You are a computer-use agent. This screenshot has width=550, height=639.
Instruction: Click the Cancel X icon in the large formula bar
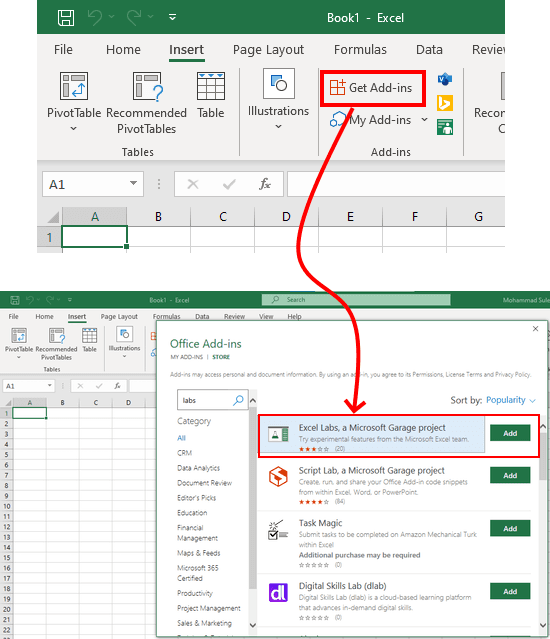pyautogui.click(x=193, y=184)
